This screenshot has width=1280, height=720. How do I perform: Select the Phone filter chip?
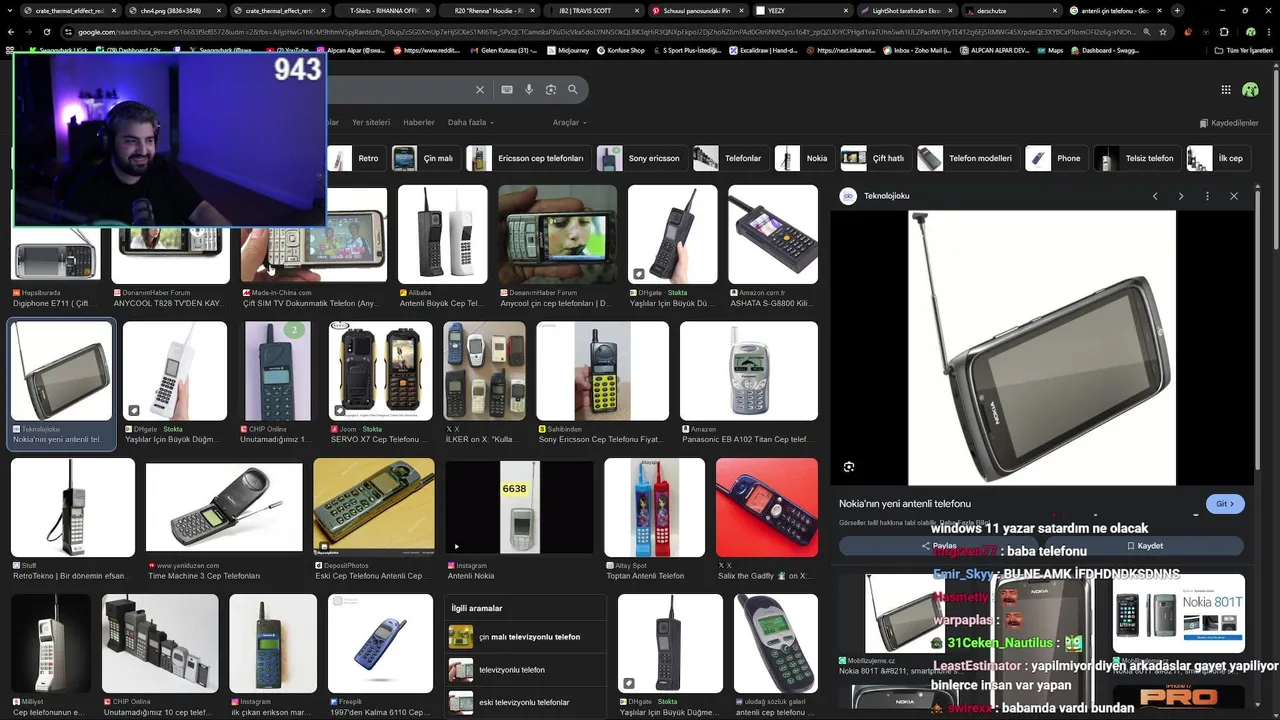click(x=1056, y=158)
